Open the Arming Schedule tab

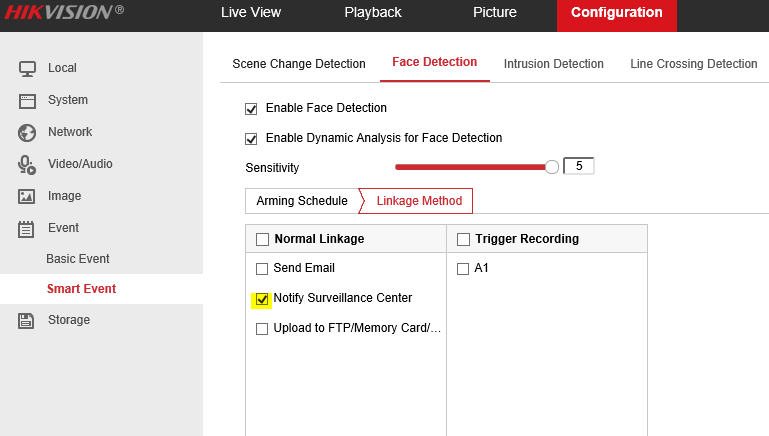[x=301, y=201]
